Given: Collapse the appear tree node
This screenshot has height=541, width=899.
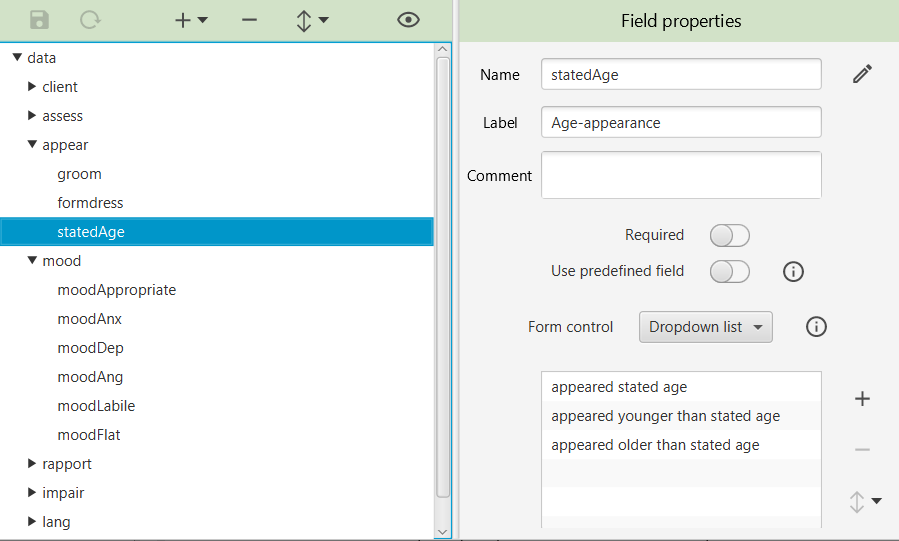Looking at the screenshot, I should [32, 144].
